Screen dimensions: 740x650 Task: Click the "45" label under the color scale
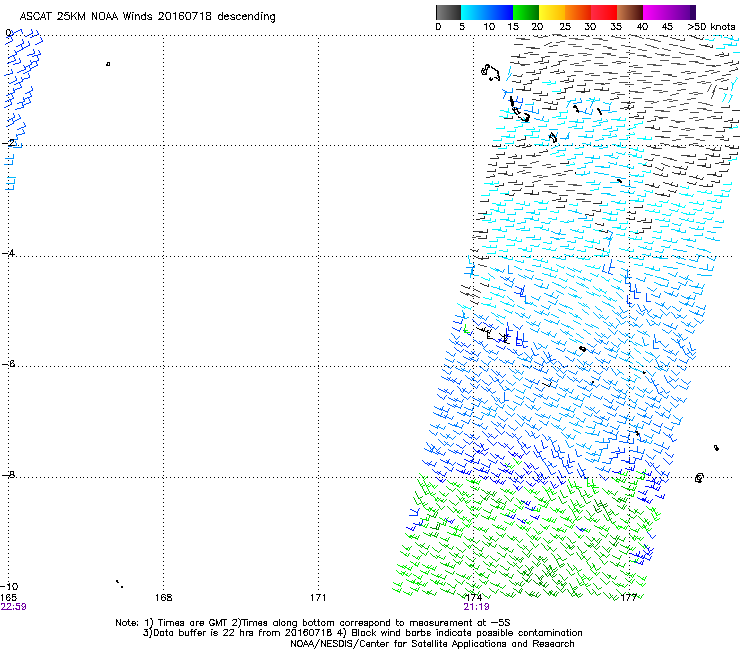667,27
